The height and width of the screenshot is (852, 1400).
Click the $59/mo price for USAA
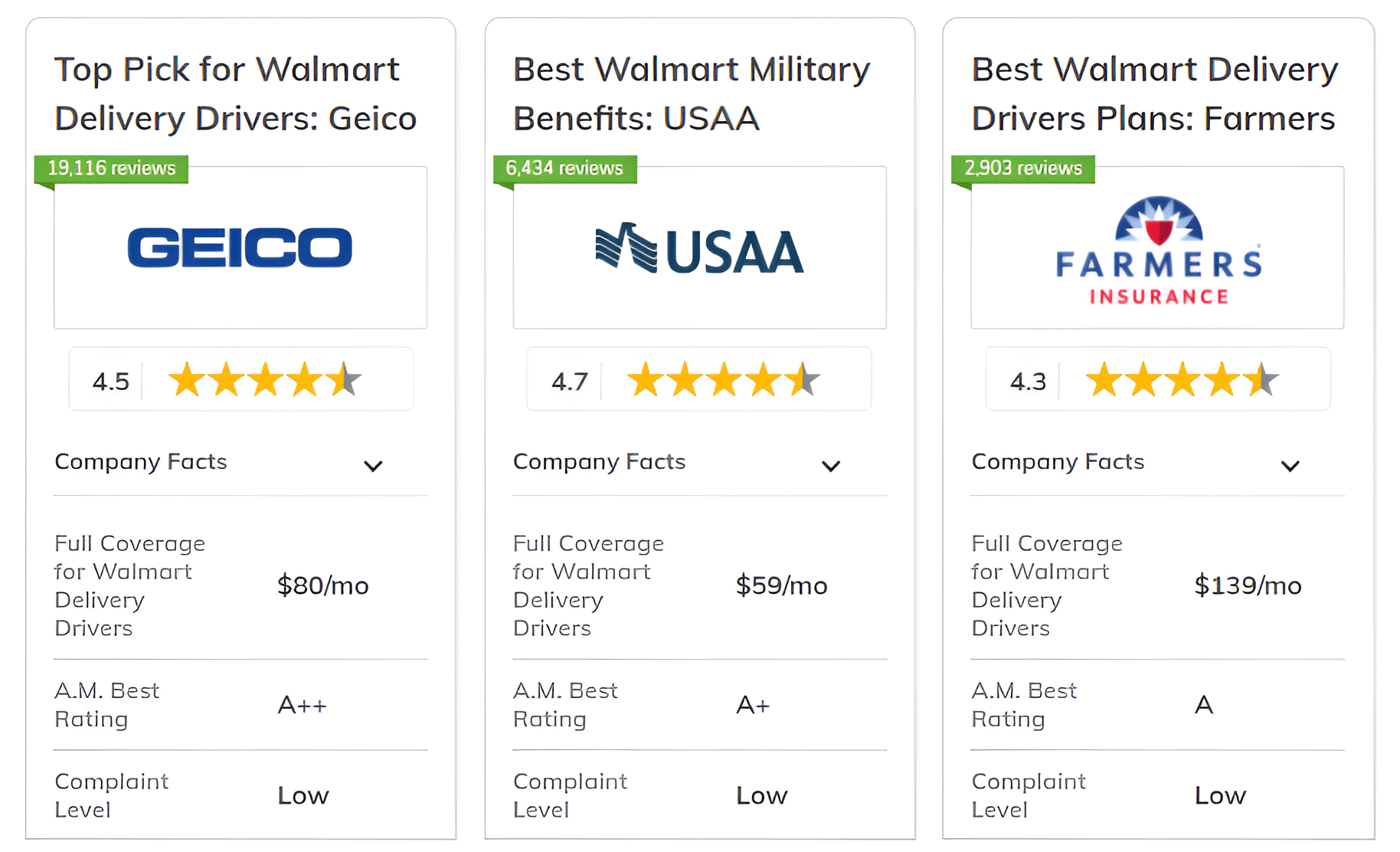click(x=782, y=585)
